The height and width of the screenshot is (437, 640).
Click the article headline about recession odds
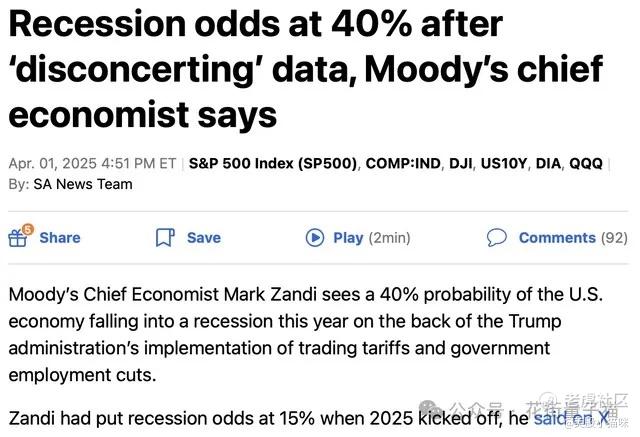click(305, 69)
